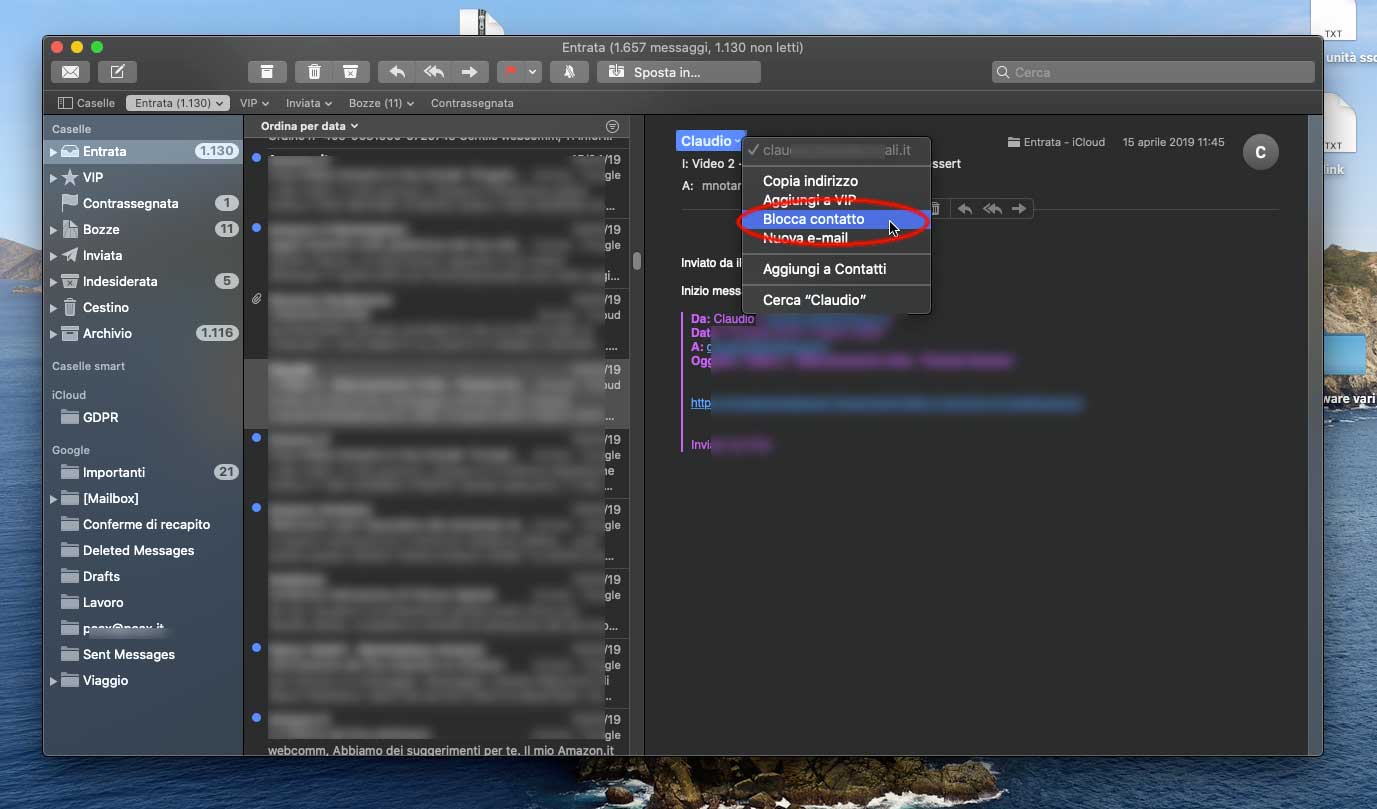Click the message list scrollbar
This screenshot has height=809, width=1377.
tap(637, 261)
